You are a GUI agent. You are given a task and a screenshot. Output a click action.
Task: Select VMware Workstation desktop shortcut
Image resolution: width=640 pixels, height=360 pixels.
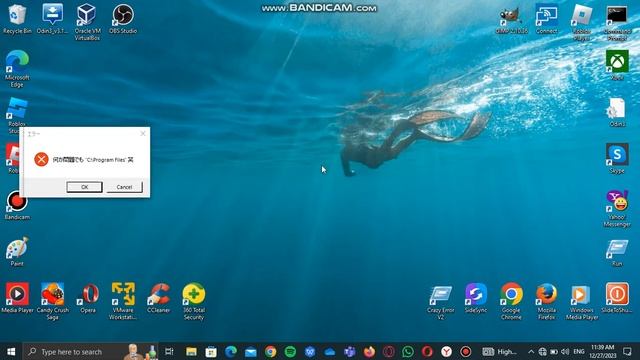tap(123, 301)
